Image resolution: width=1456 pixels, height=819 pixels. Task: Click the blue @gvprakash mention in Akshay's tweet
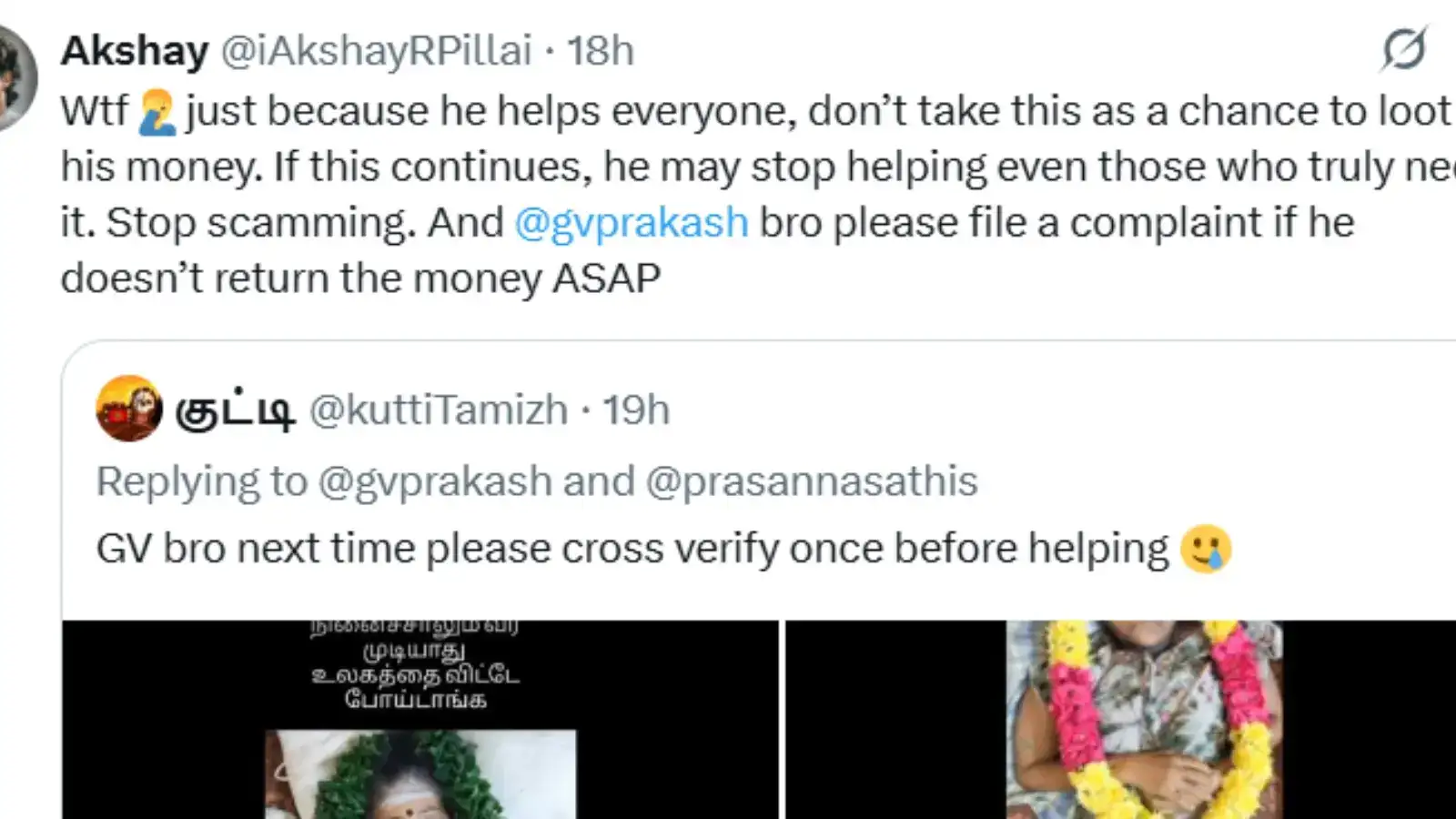632,223
